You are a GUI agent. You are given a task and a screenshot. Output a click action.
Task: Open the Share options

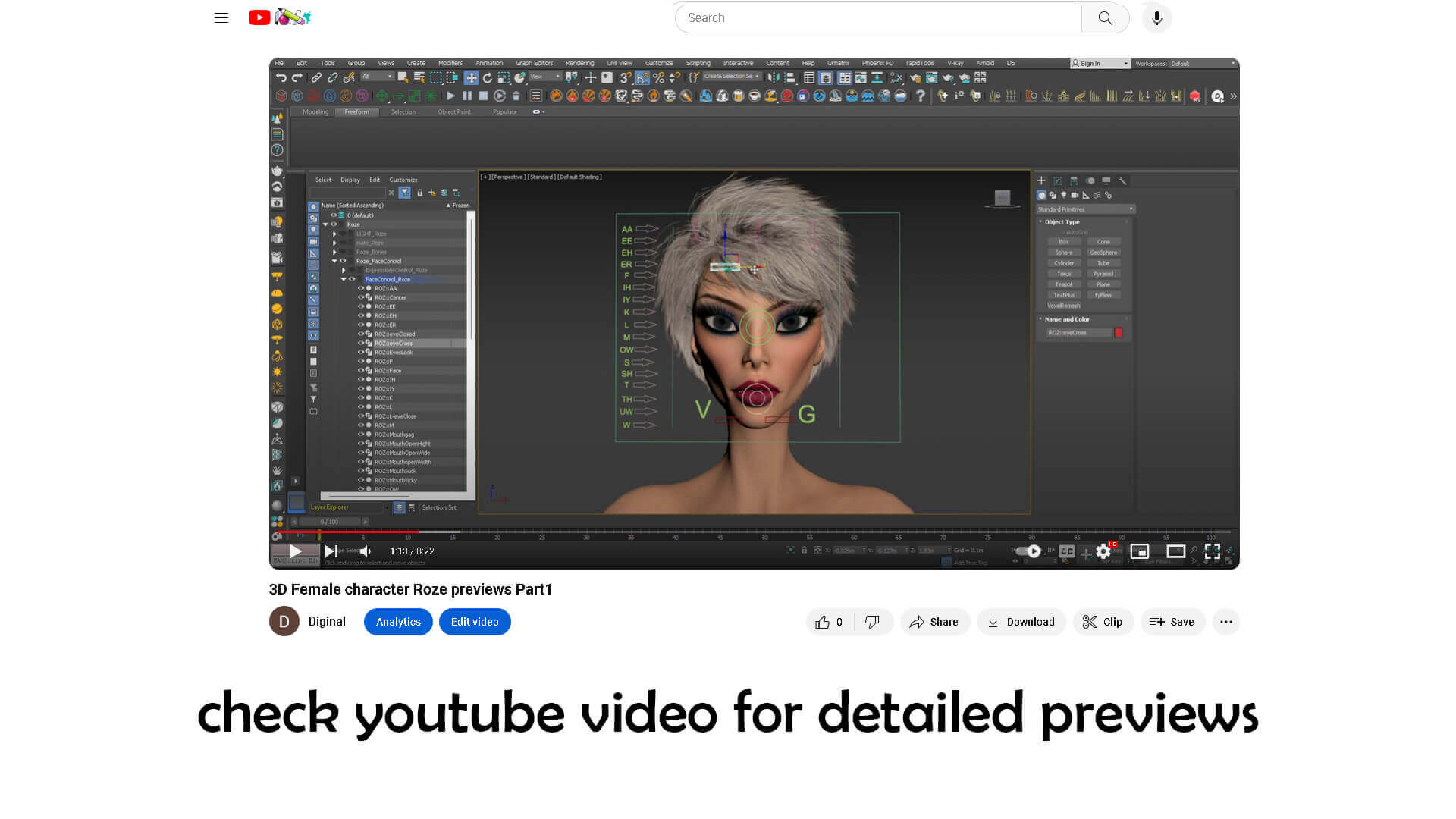click(934, 622)
